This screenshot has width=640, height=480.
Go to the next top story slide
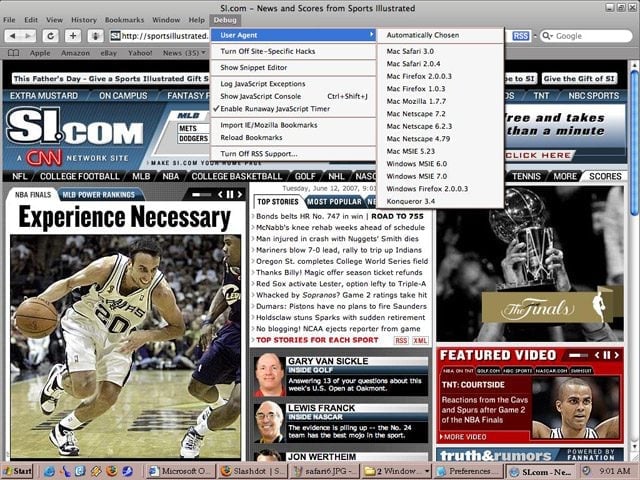[240, 195]
